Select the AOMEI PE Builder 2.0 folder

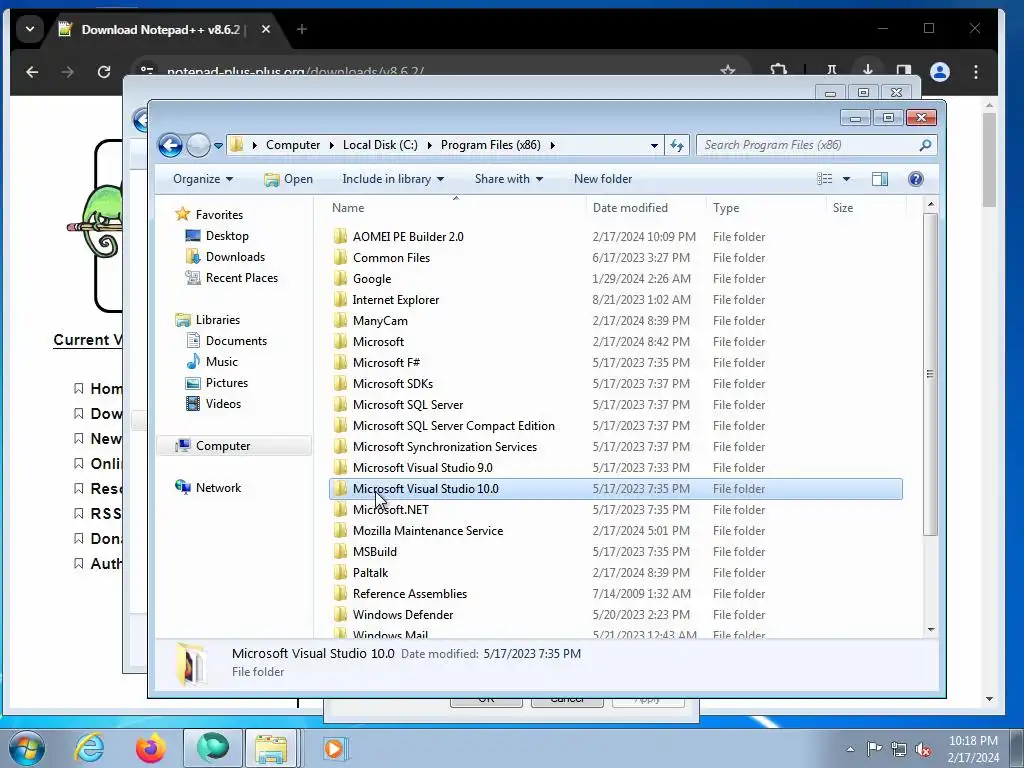tap(616, 236)
